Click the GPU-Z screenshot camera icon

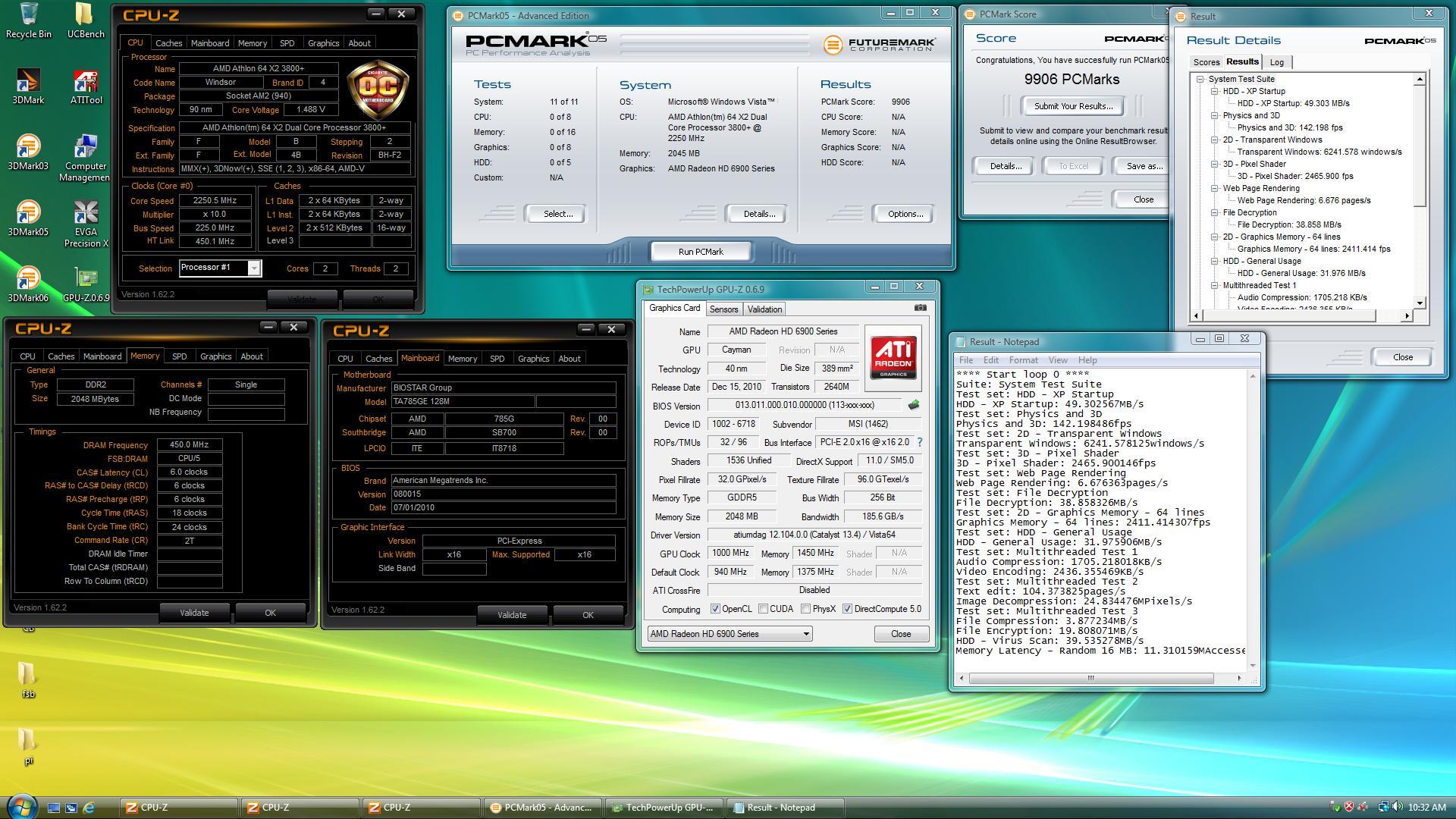[920, 308]
